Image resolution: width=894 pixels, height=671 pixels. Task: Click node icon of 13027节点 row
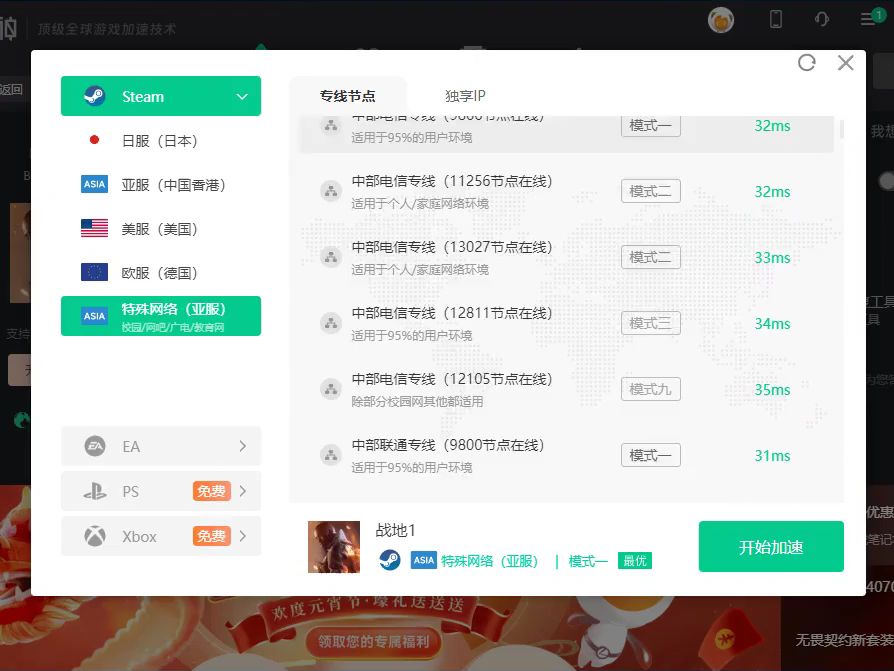[x=331, y=257]
